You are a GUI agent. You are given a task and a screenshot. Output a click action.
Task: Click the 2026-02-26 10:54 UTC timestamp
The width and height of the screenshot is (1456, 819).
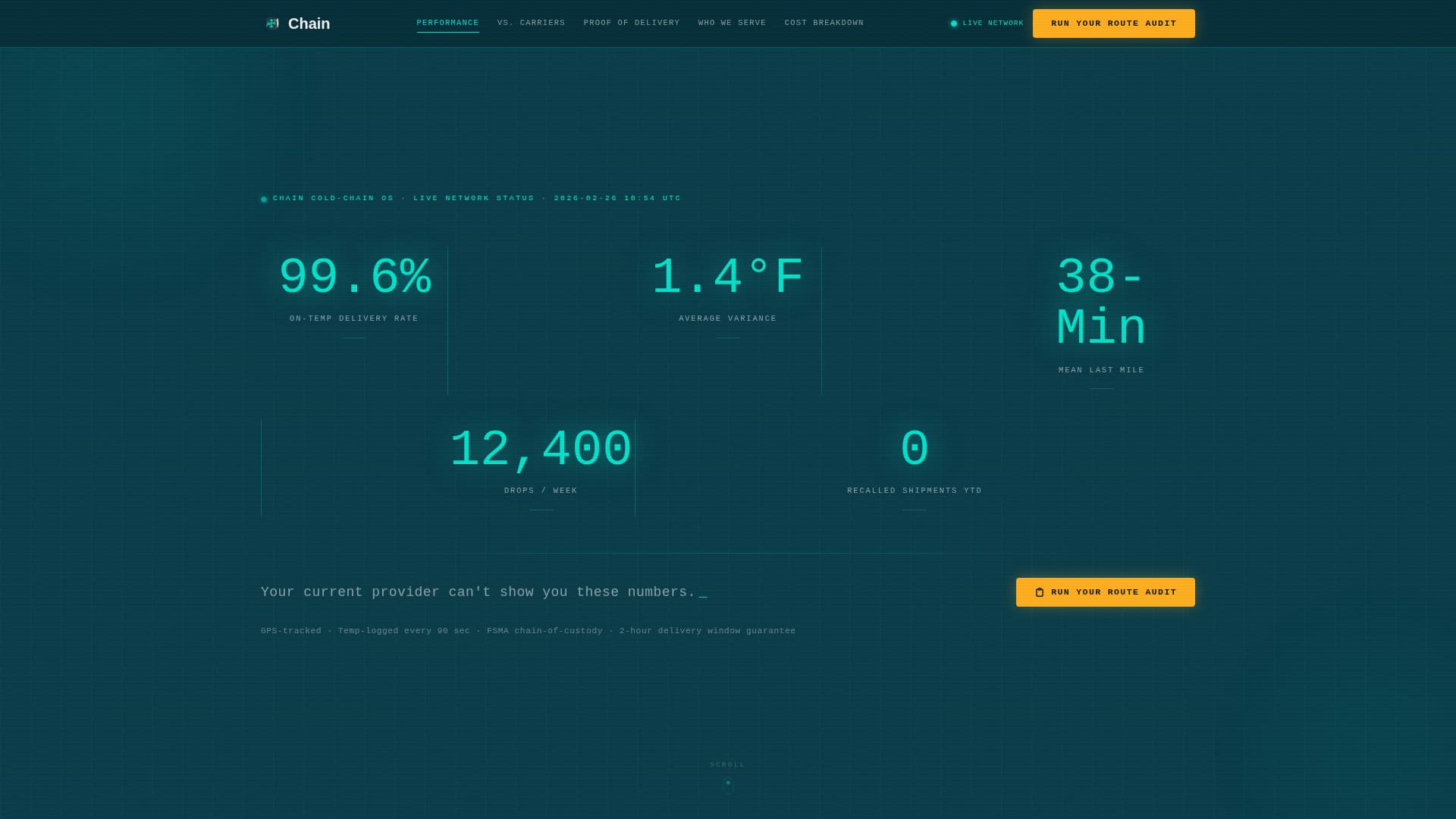tap(617, 198)
